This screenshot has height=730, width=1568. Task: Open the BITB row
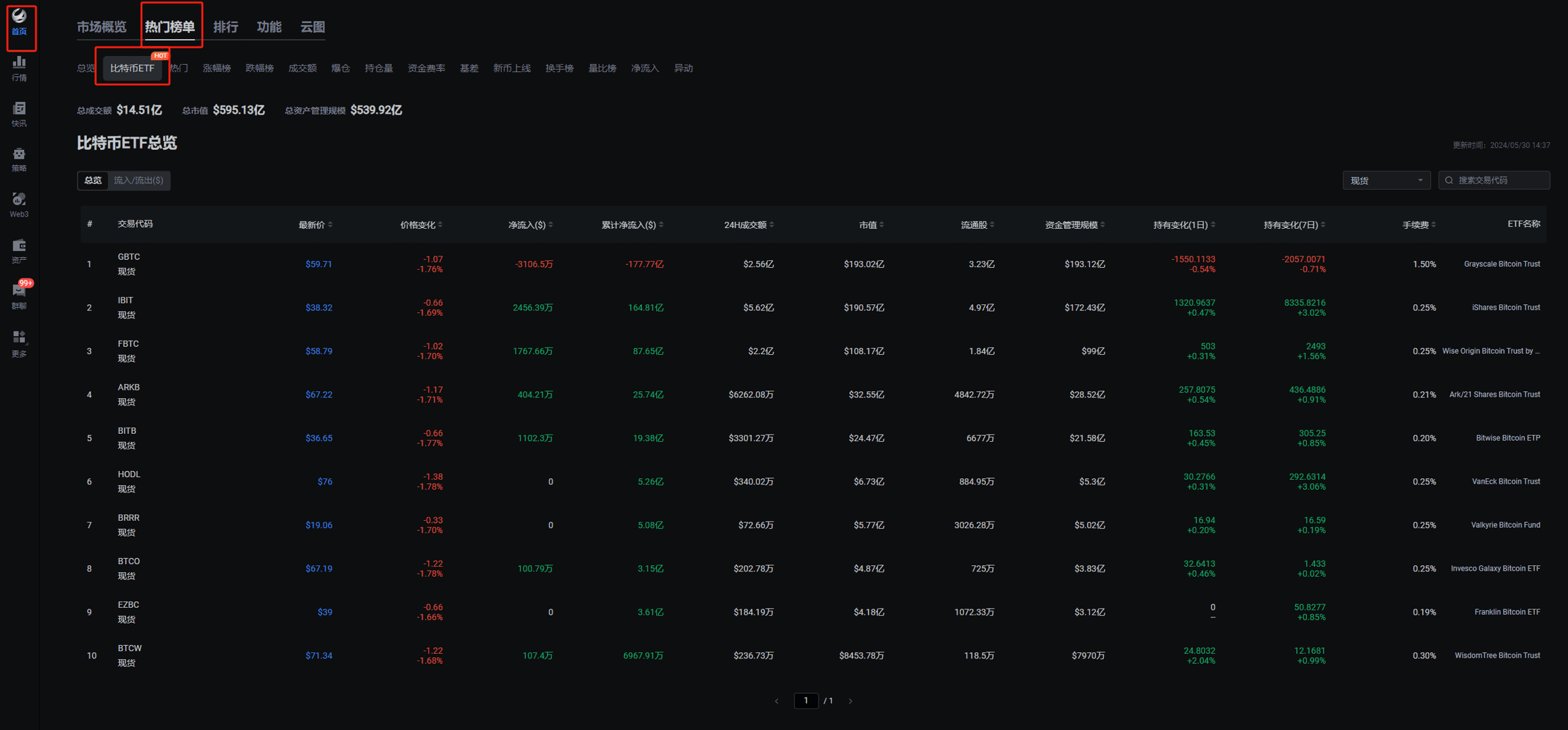tap(813, 438)
